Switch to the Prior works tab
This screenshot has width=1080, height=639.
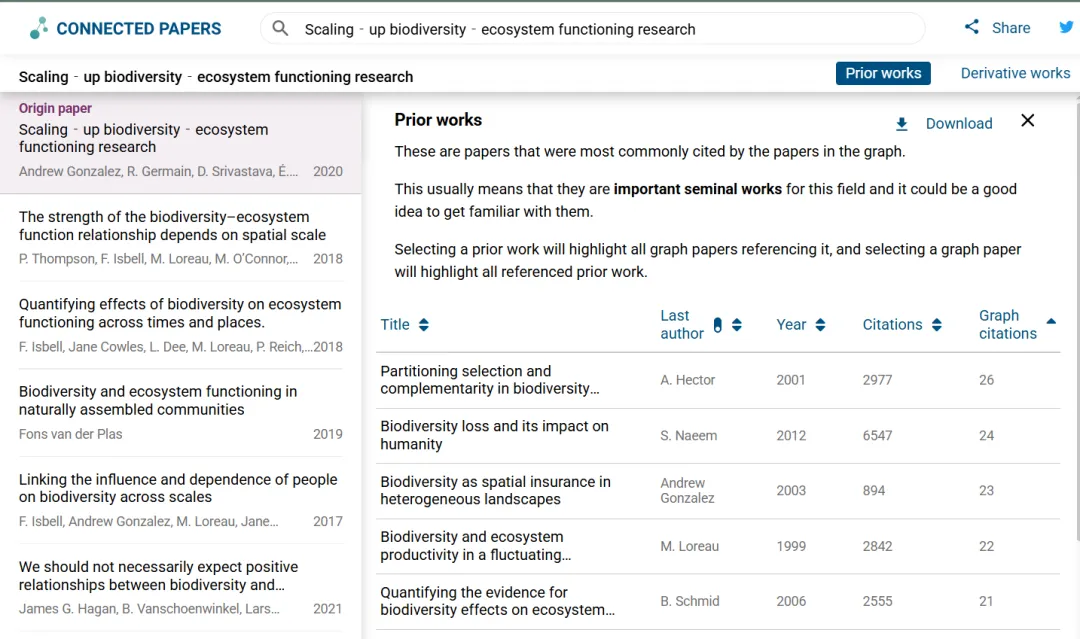click(883, 73)
